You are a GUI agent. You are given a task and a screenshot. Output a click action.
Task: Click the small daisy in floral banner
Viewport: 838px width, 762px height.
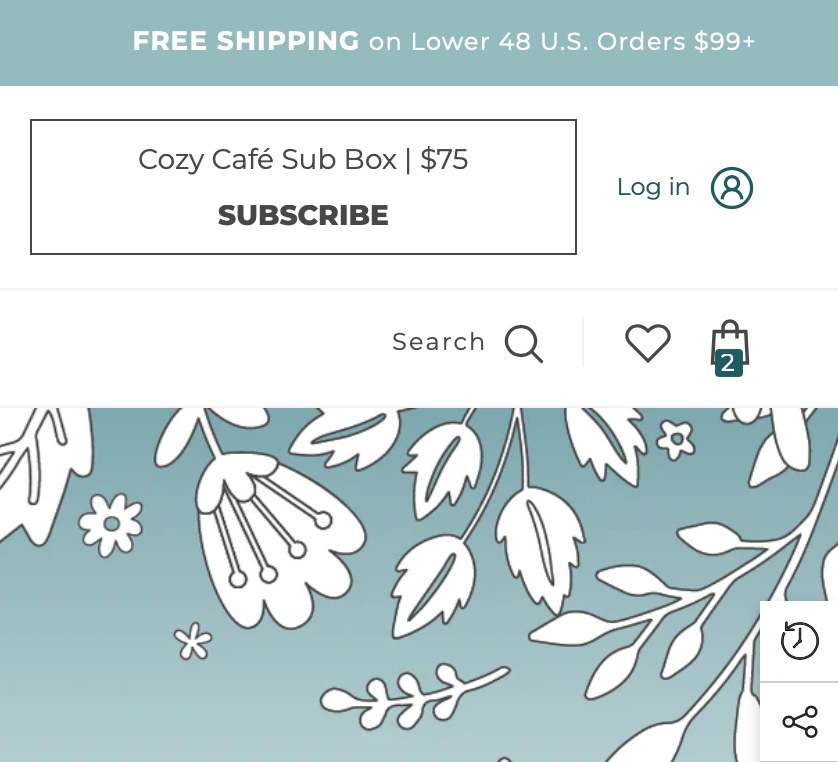click(x=111, y=524)
